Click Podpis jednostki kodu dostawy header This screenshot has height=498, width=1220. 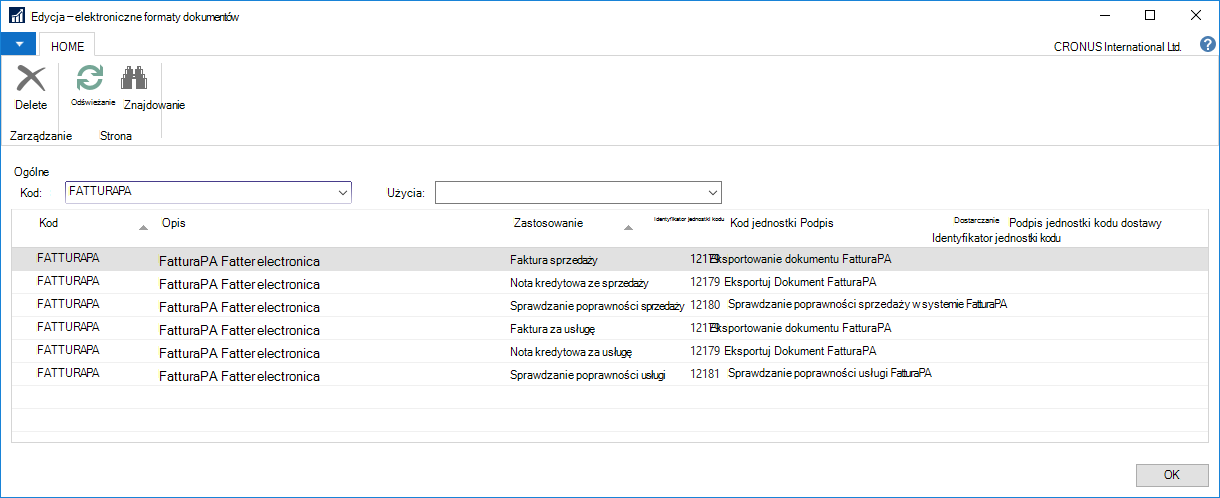[x=1086, y=223]
